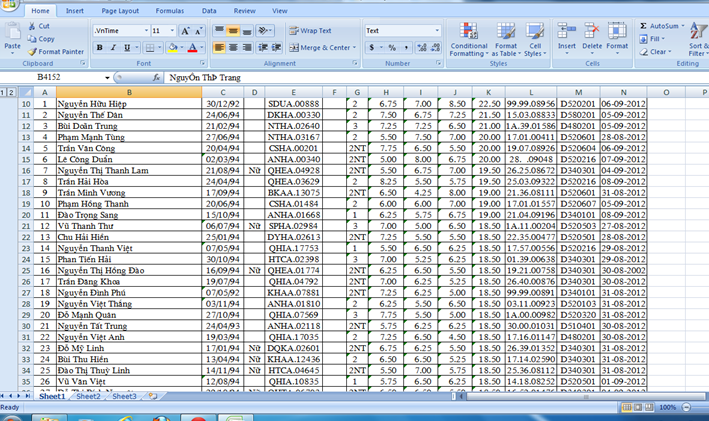Click the Select All corner button
The height and width of the screenshot is (421, 709).
click(x=26, y=92)
